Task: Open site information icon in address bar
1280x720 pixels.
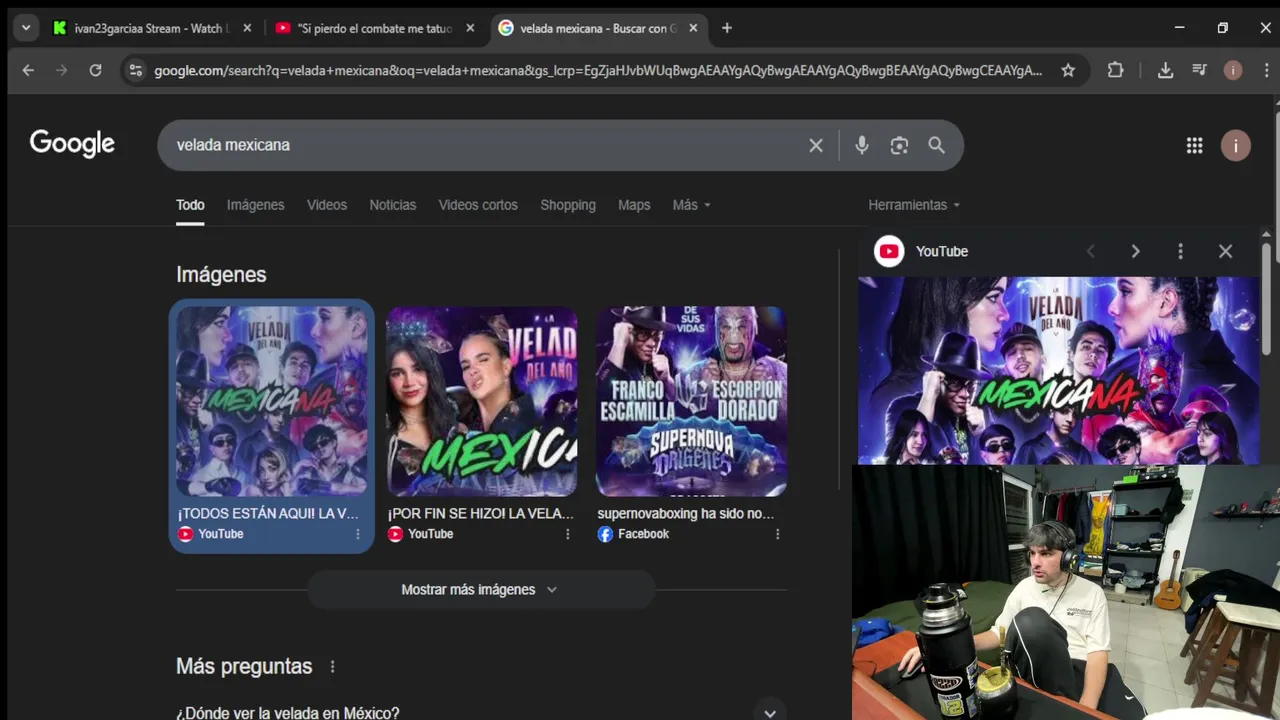Action: pos(136,70)
